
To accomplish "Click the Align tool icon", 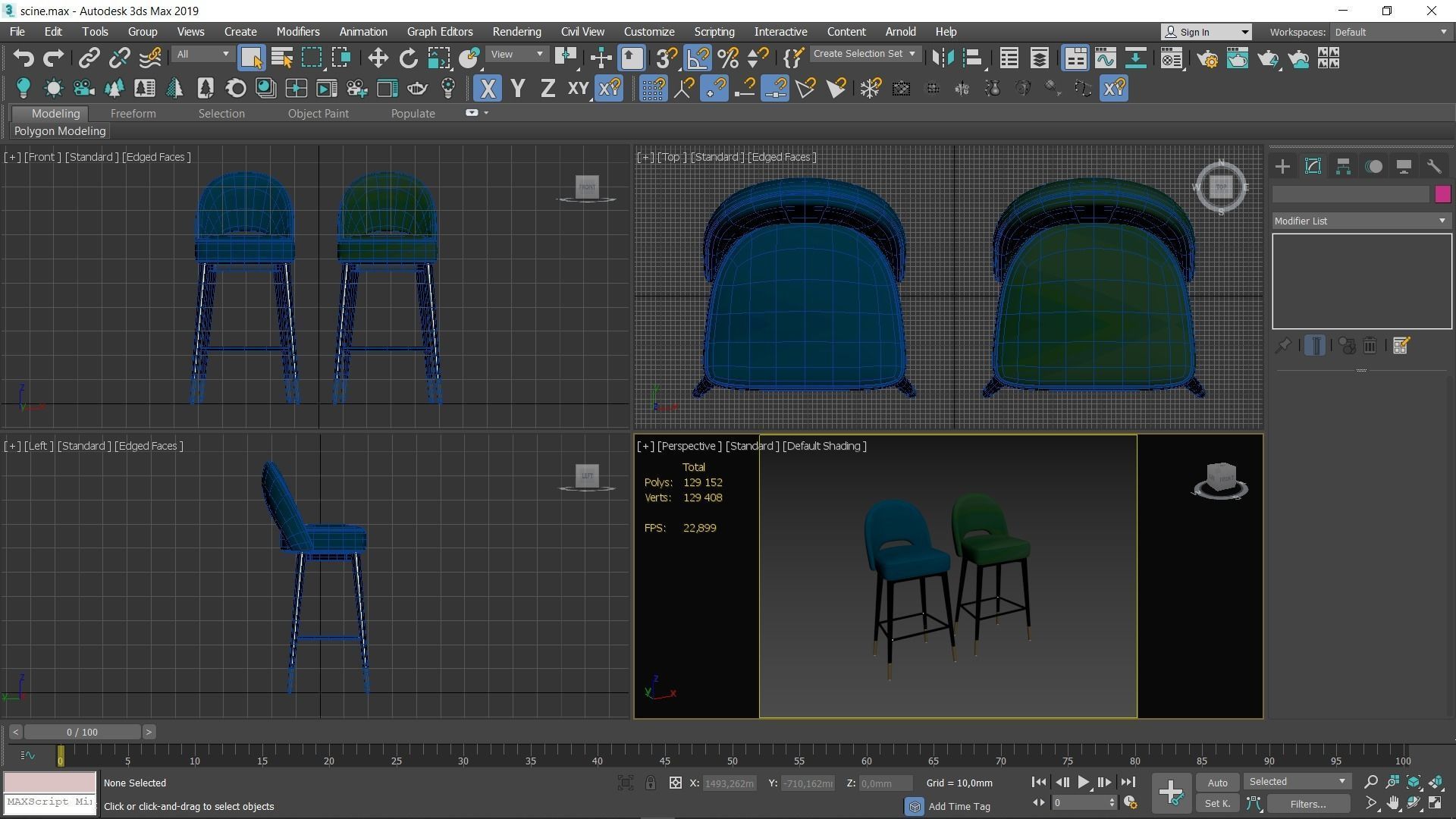I will 973,58.
